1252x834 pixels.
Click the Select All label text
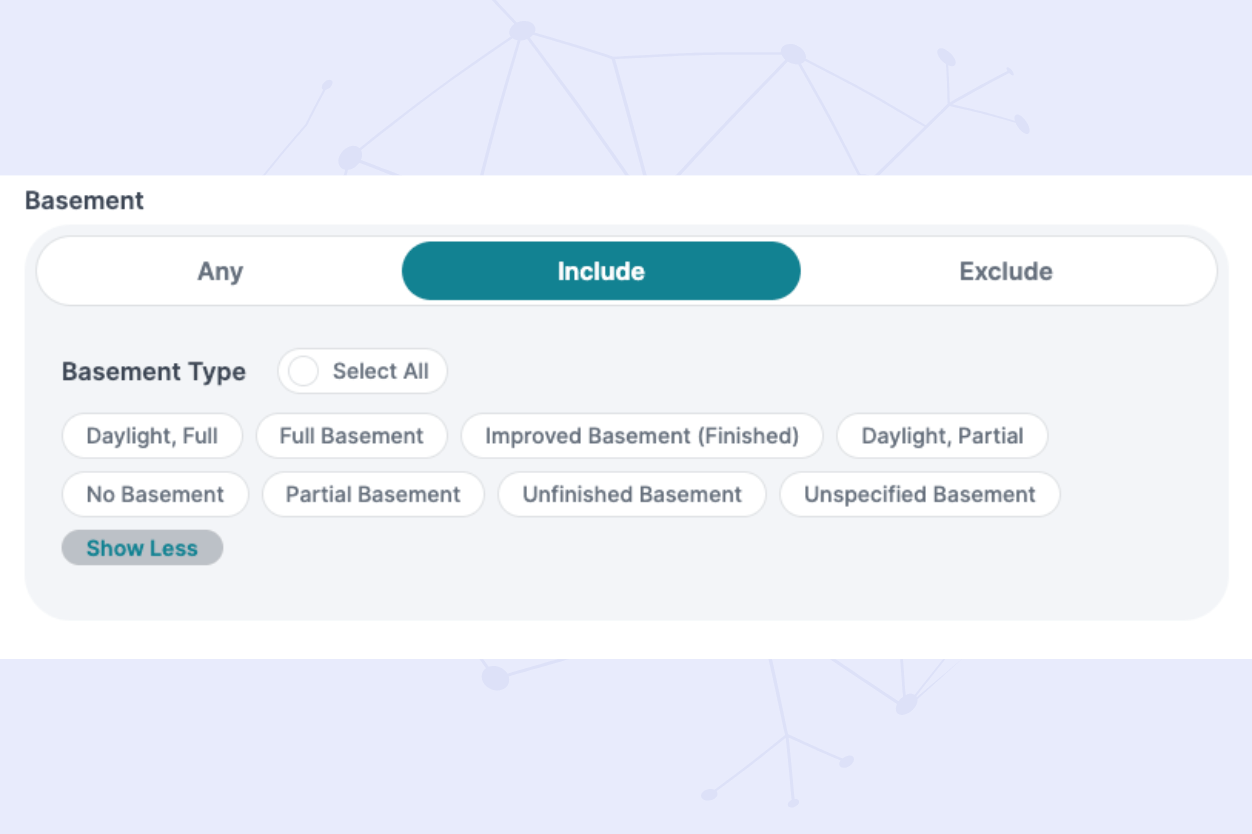[x=380, y=371]
